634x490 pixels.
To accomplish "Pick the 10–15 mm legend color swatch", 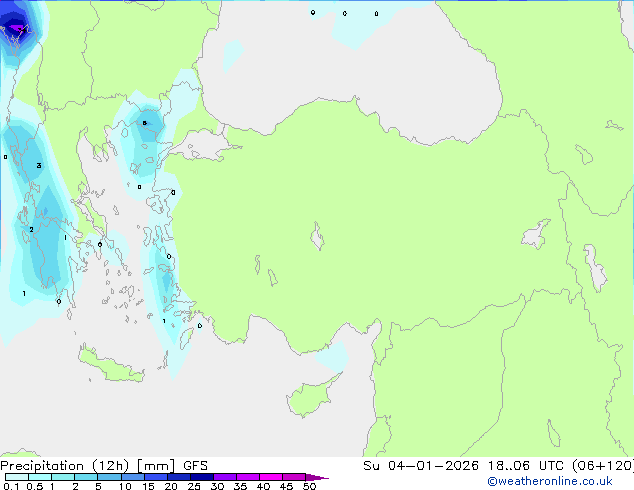I will (x=132, y=477).
